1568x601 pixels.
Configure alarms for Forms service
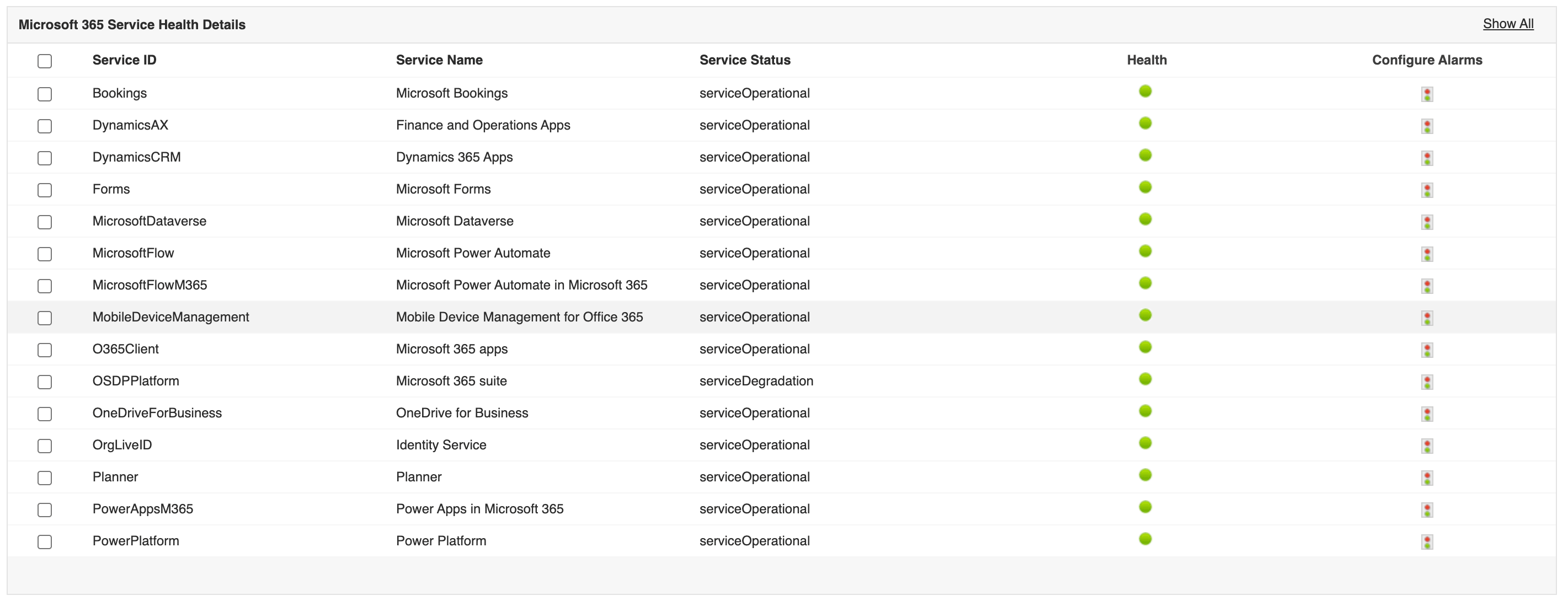pyautogui.click(x=1427, y=190)
